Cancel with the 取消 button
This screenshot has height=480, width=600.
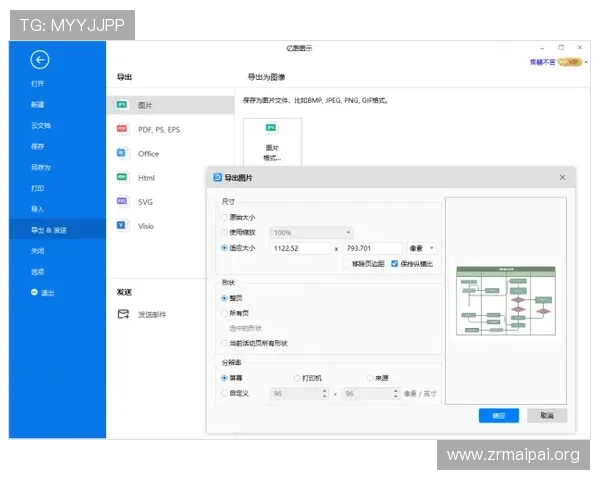(x=547, y=415)
